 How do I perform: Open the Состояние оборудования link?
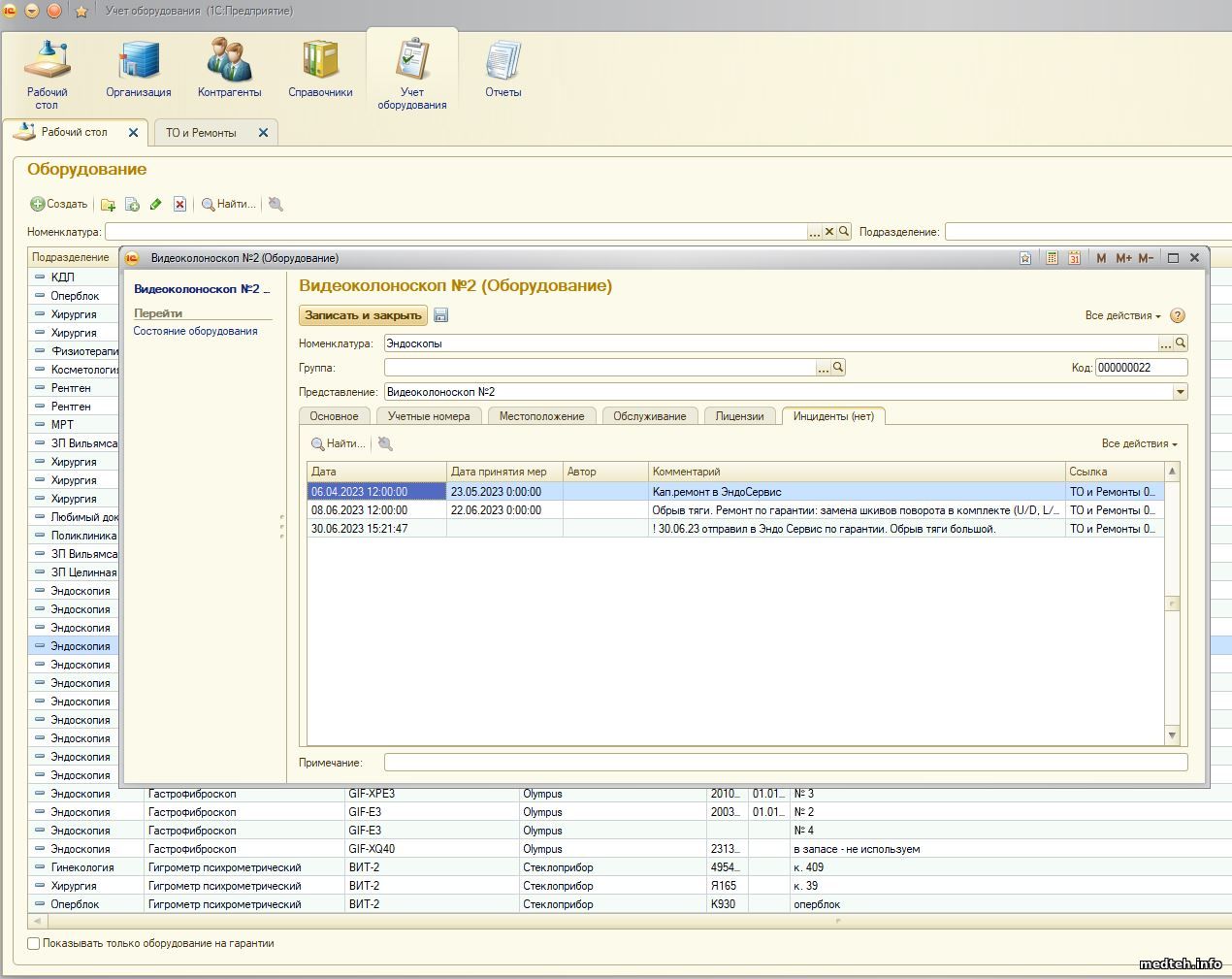(195, 331)
